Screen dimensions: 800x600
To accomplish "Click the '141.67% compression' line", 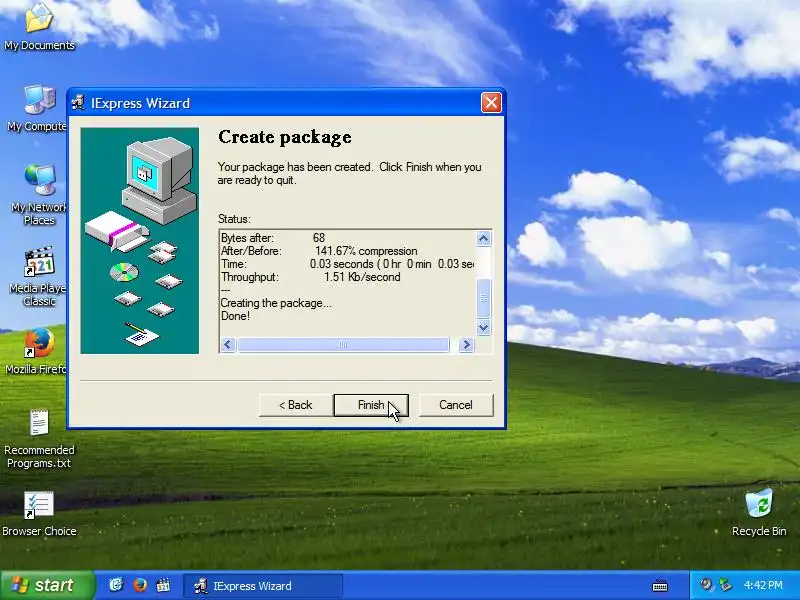I will [x=319, y=251].
